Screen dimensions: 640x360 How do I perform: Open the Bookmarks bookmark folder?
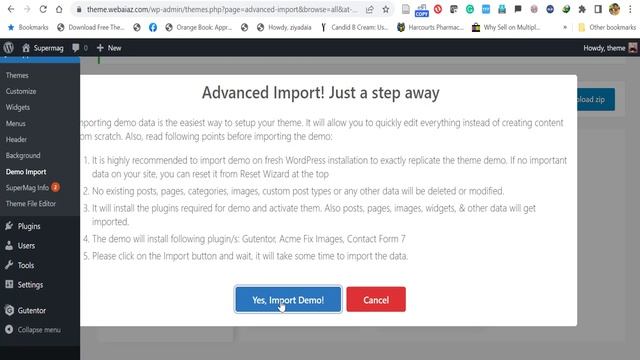tap(28, 27)
